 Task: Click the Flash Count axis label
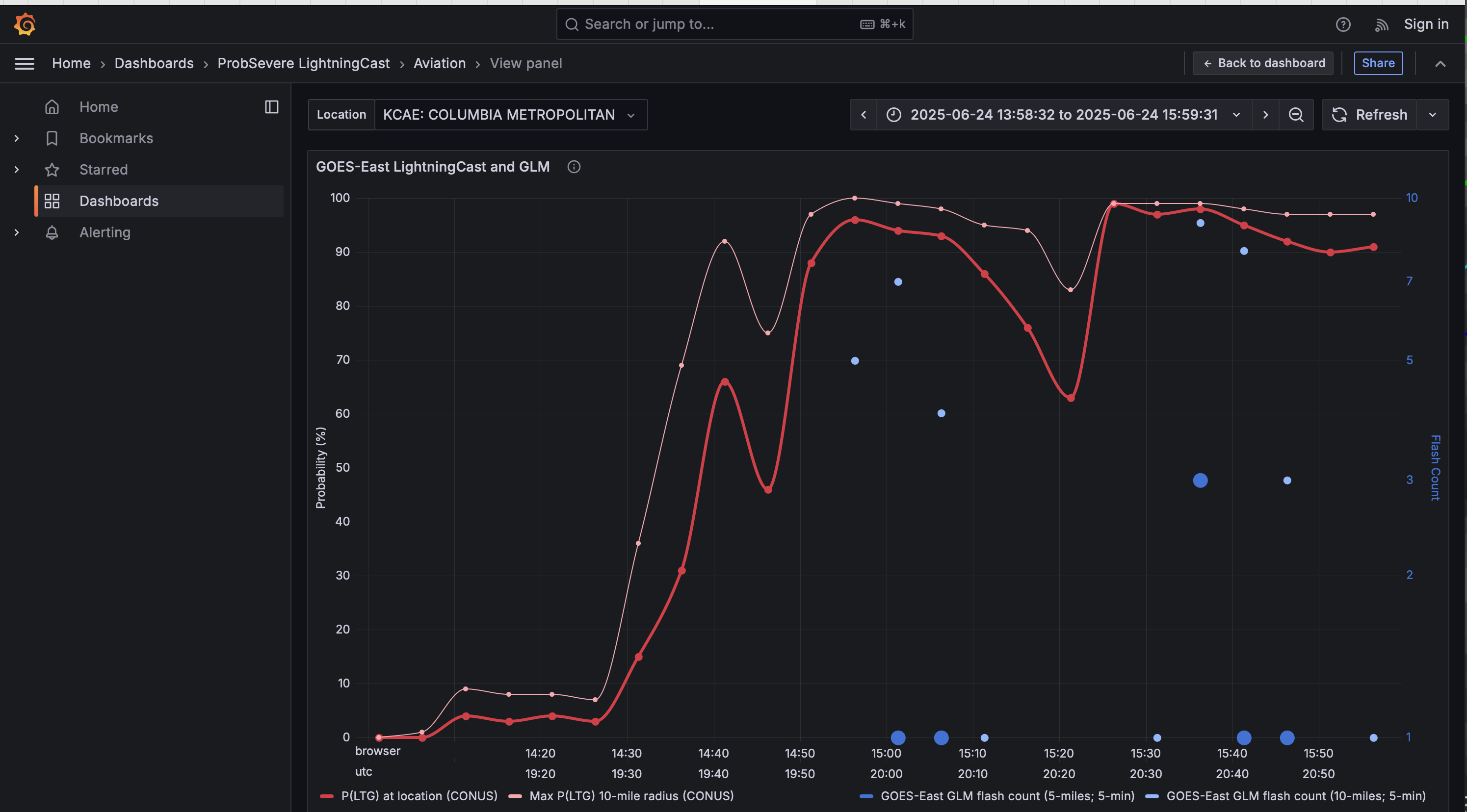coord(1435,468)
